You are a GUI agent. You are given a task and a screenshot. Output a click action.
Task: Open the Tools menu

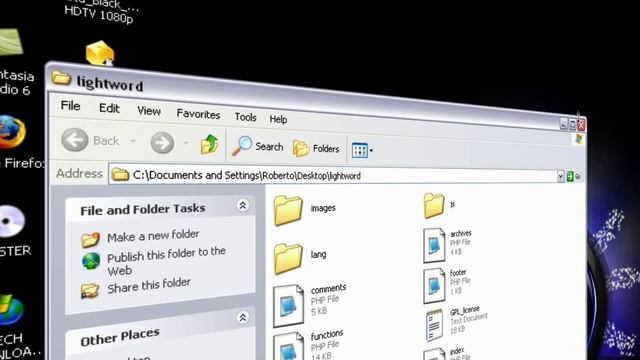coord(245,117)
